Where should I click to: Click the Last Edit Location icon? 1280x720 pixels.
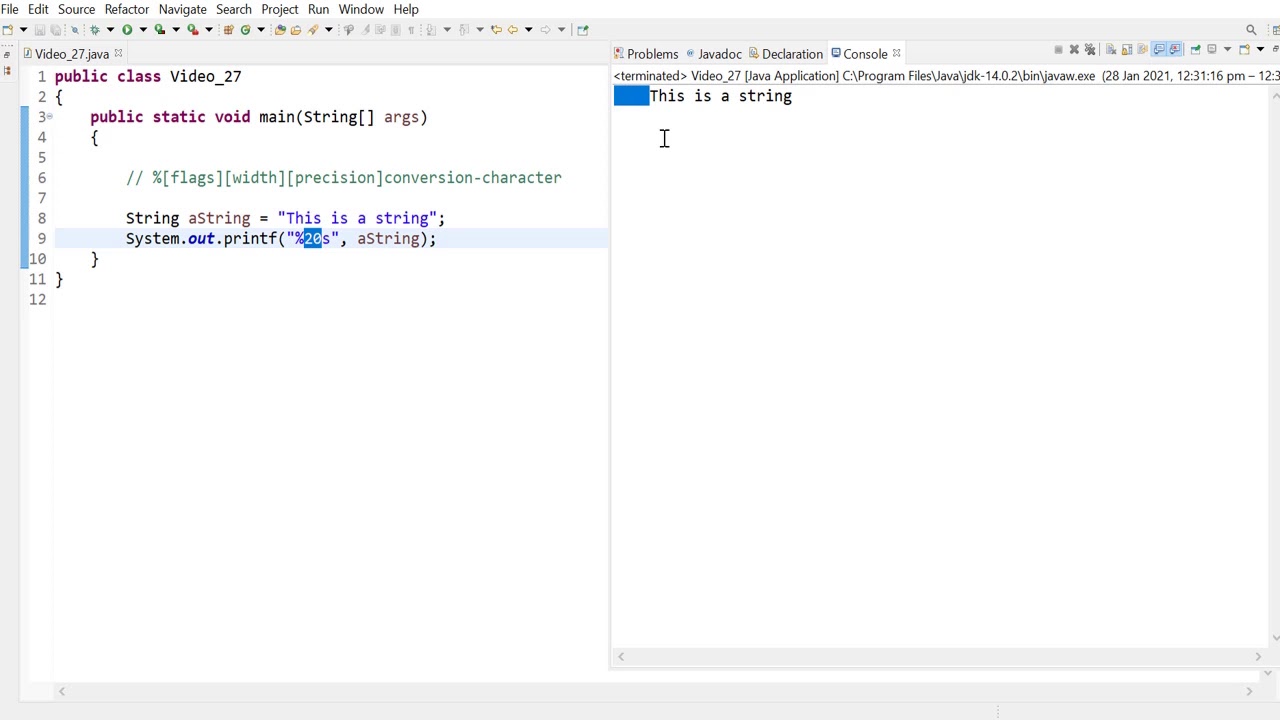point(496,29)
